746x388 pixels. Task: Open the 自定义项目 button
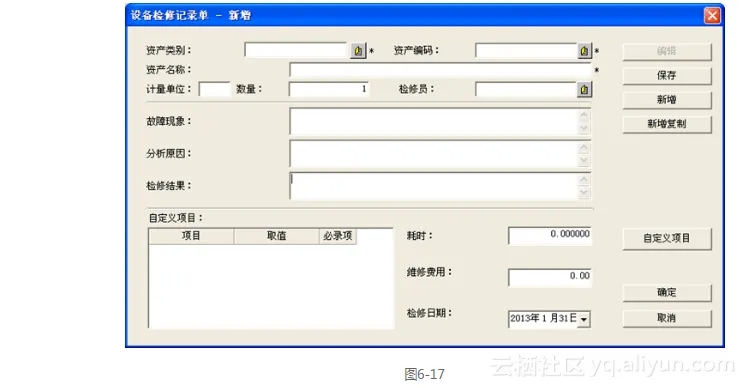667,238
